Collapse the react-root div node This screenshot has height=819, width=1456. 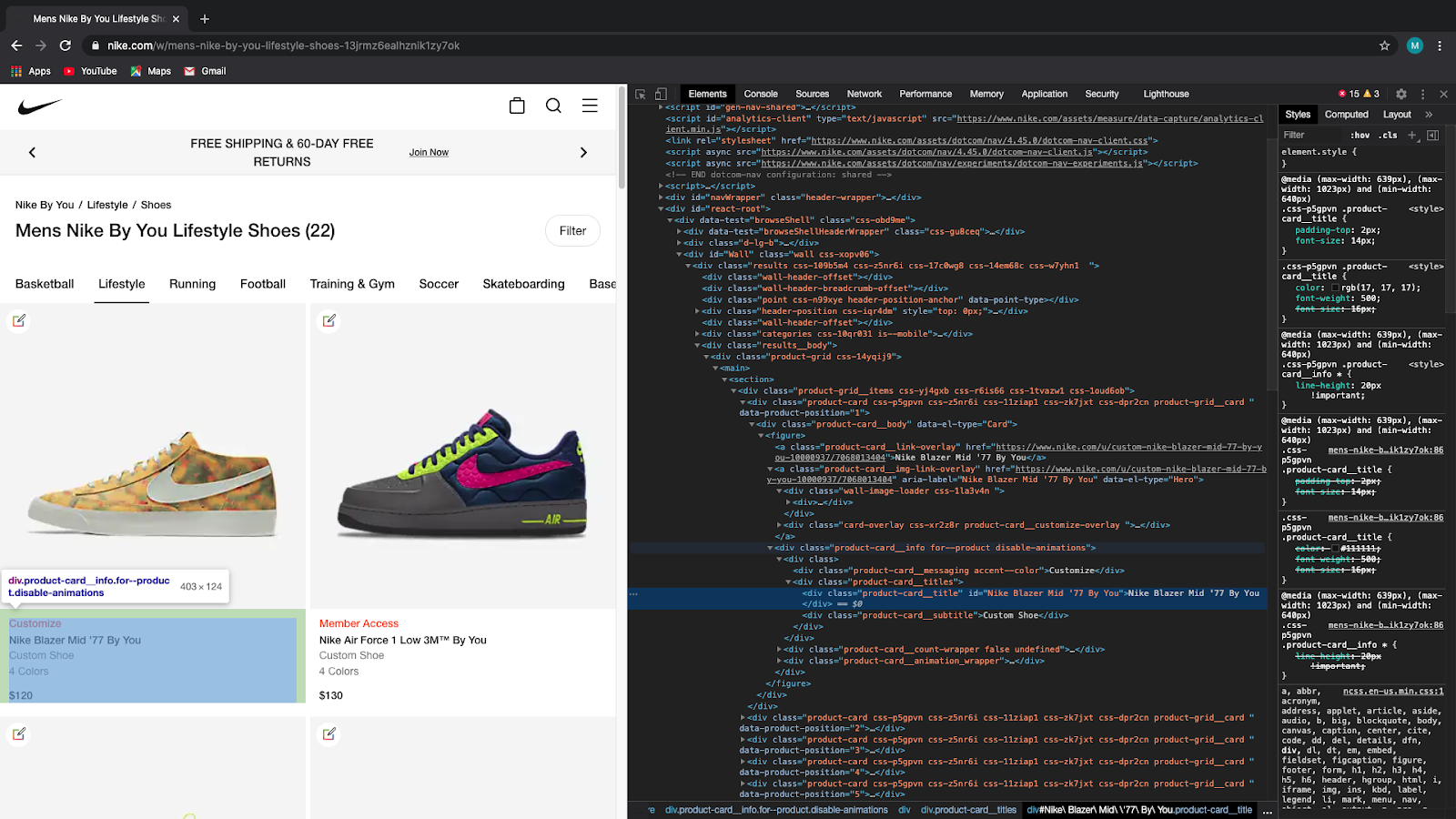(662, 208)
